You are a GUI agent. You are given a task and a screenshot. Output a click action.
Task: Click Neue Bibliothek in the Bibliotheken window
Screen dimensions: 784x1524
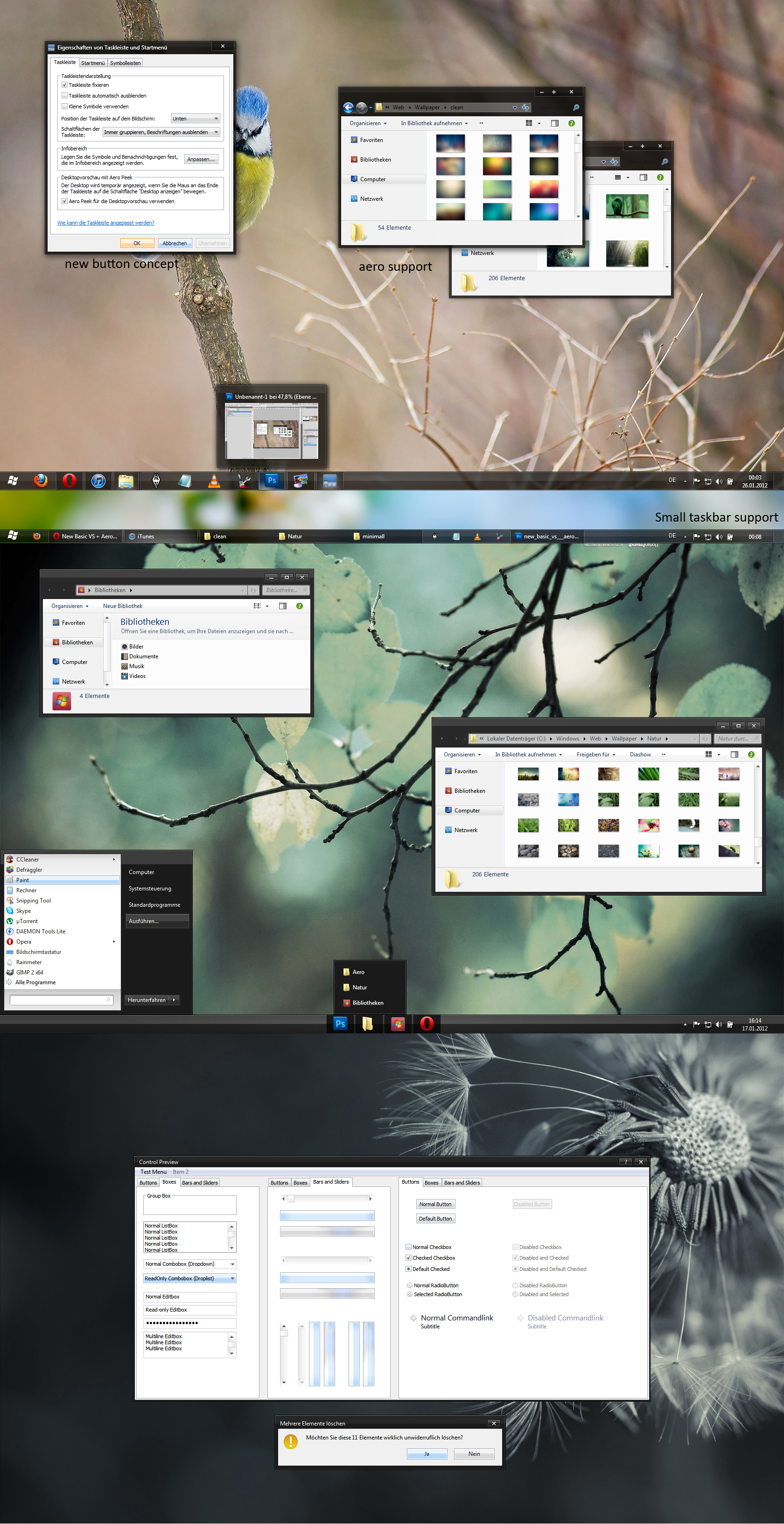[122, 606]
